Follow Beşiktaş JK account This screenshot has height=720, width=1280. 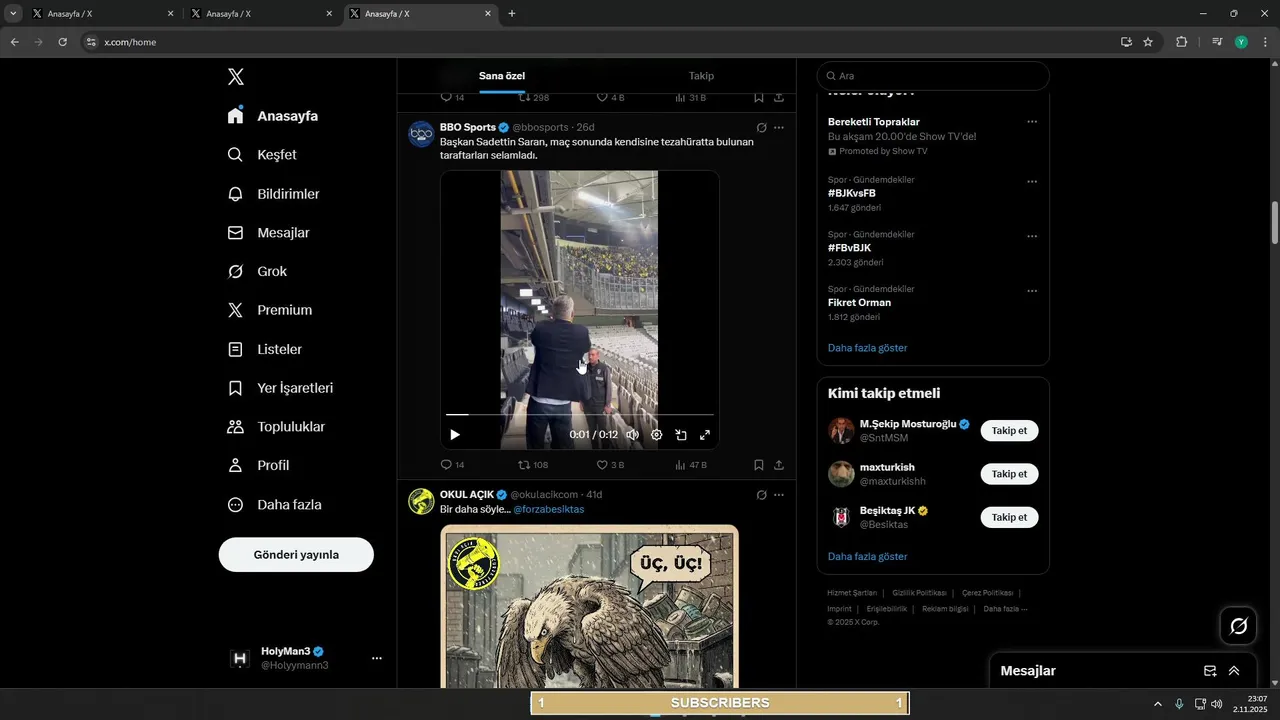pyautogui.click(x=1009, y=517)
